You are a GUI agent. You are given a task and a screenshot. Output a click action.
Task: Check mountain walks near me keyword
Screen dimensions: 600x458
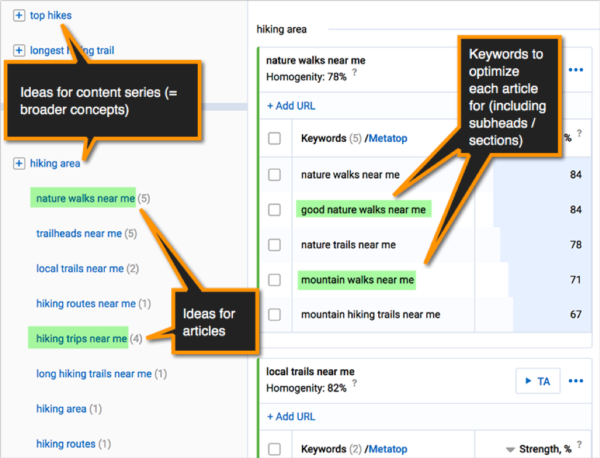coord(274,280)
